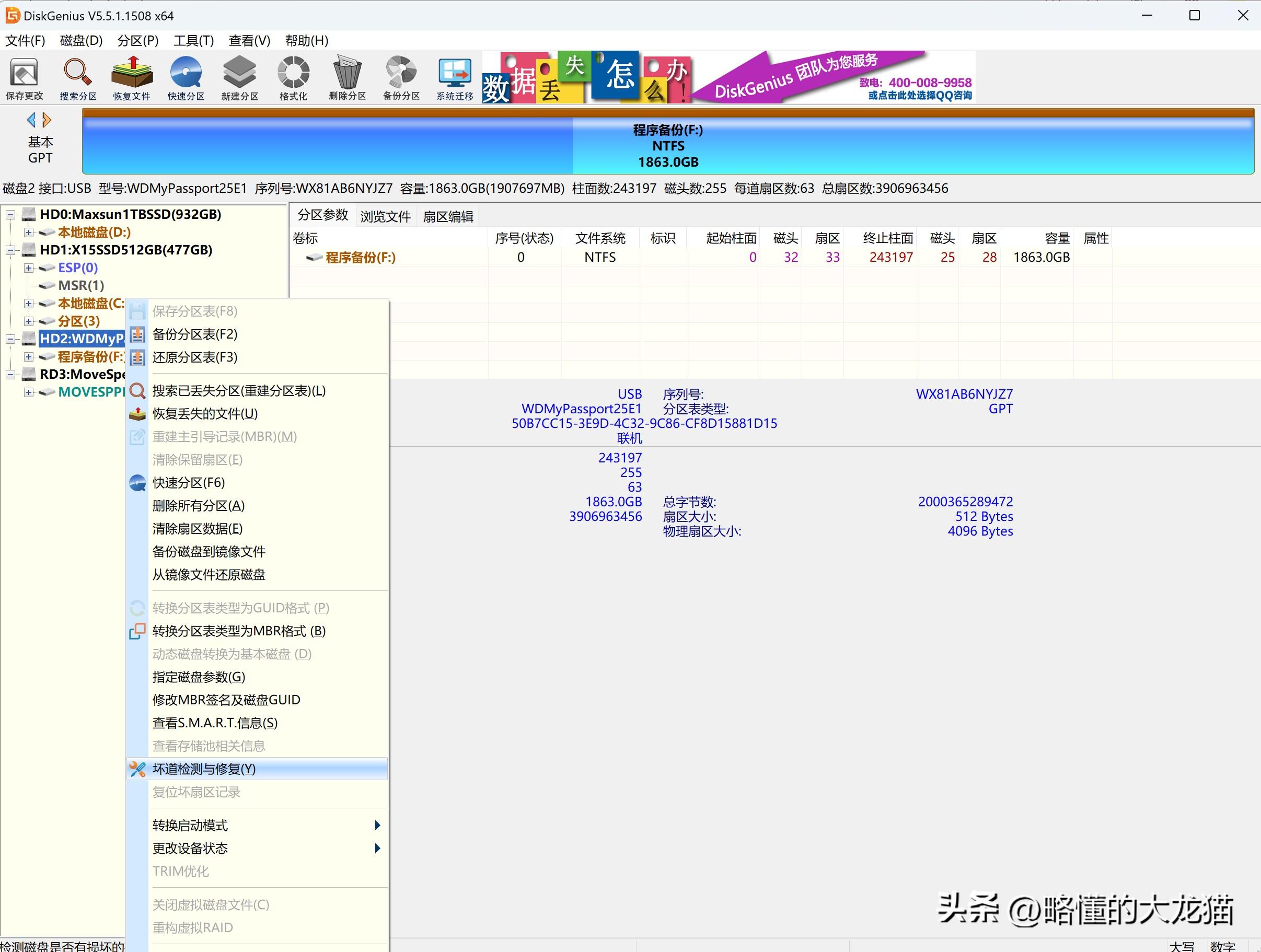1261x952 pixels.
Task: Click disc icon beside 快速分区(F6)
Action: click(x=137, y=483)
